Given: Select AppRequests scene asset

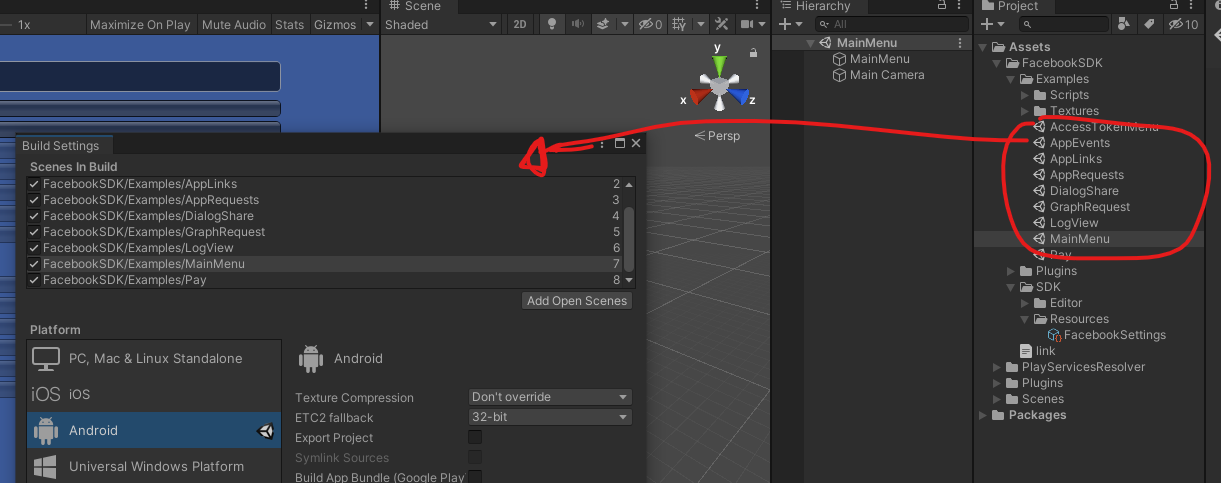Looking at the screenshot, I should (1078, 175).
